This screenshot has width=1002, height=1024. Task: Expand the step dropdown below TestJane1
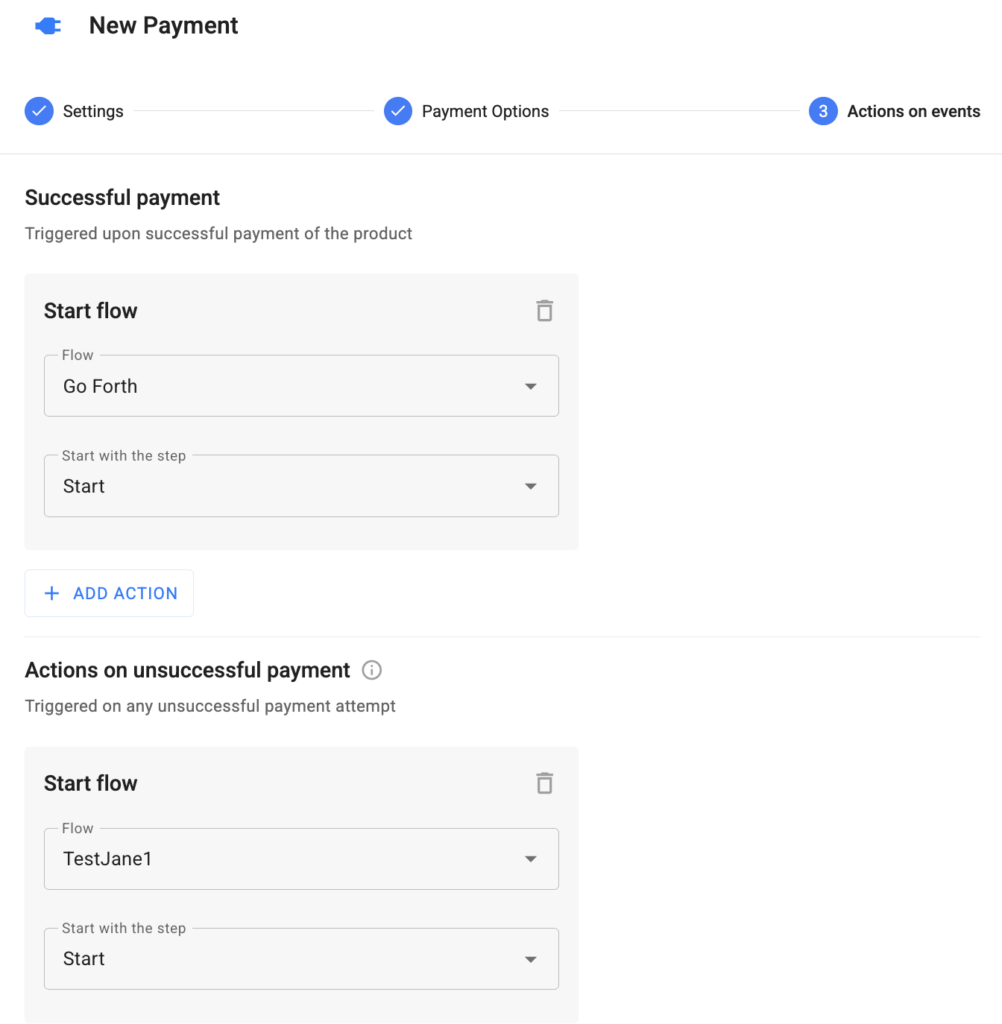pyautogui.click(x=301, y=958)
